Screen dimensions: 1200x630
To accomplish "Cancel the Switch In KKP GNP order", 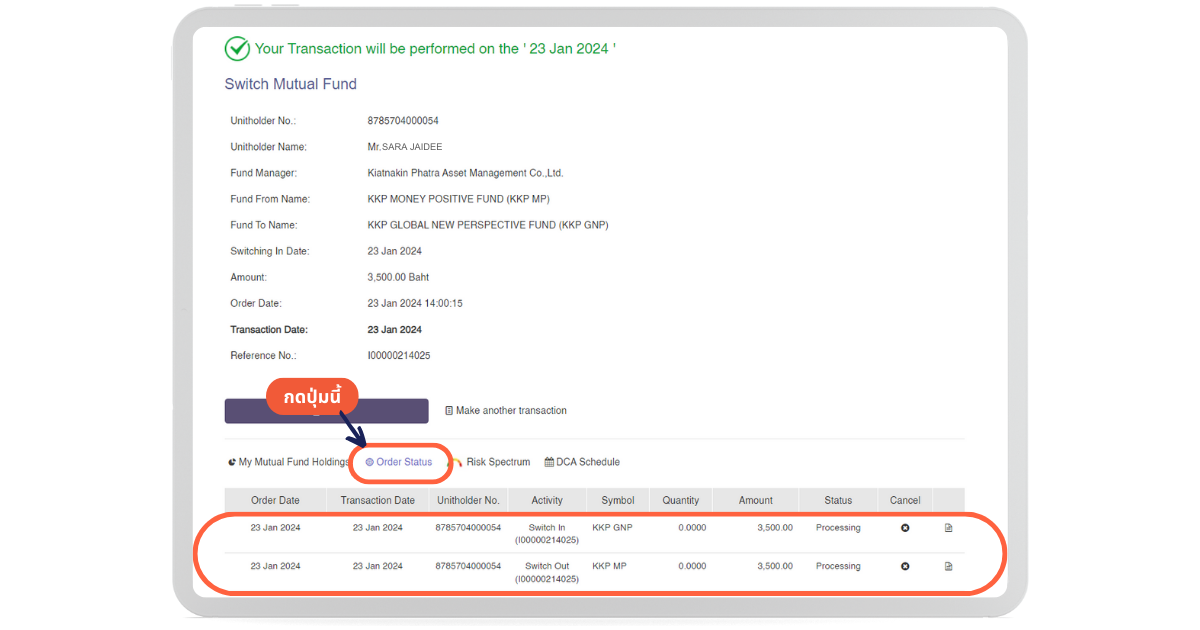I will point(905,528).
